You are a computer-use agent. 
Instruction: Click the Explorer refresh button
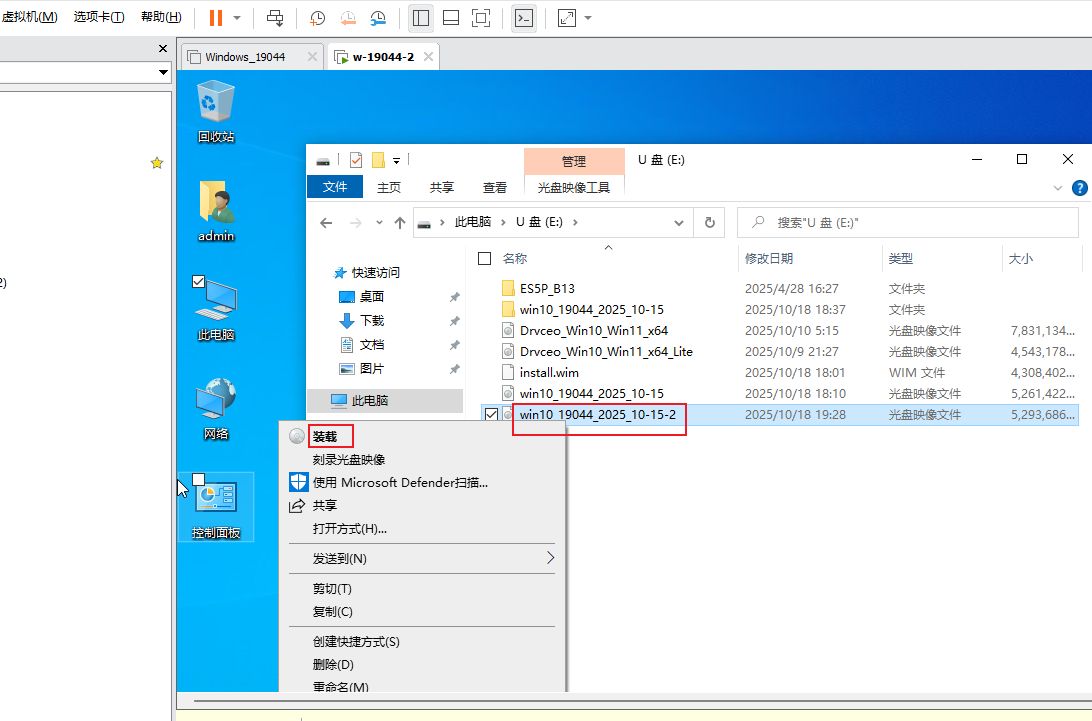[x=709, y=223]
